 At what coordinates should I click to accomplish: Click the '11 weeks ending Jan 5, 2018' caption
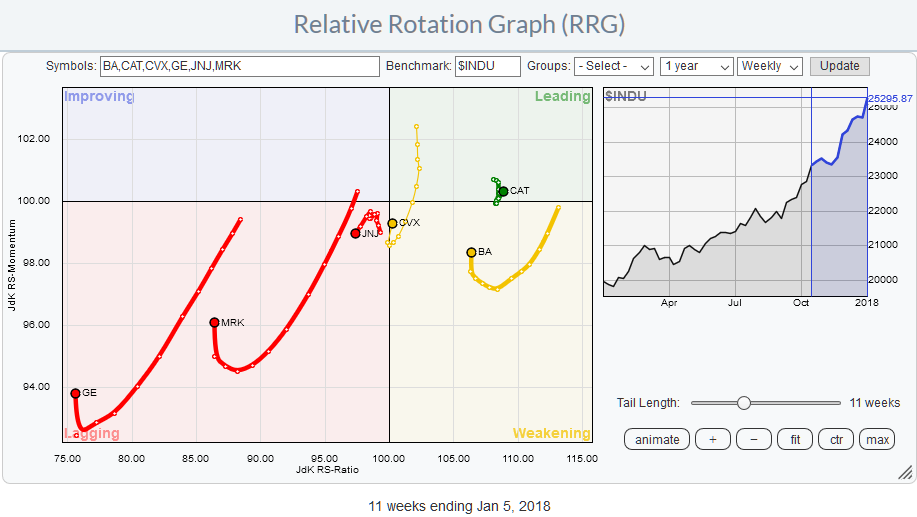click(459, 506)
